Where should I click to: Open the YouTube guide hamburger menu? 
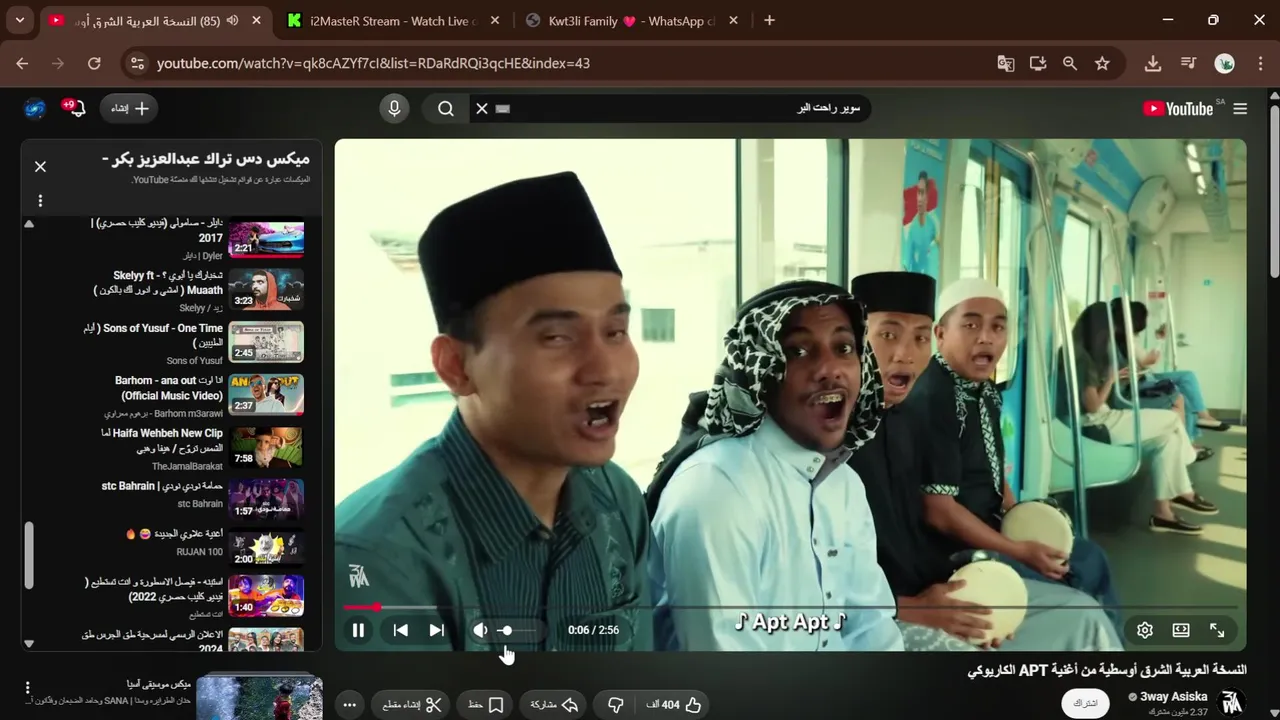(x=1240, y=109)
